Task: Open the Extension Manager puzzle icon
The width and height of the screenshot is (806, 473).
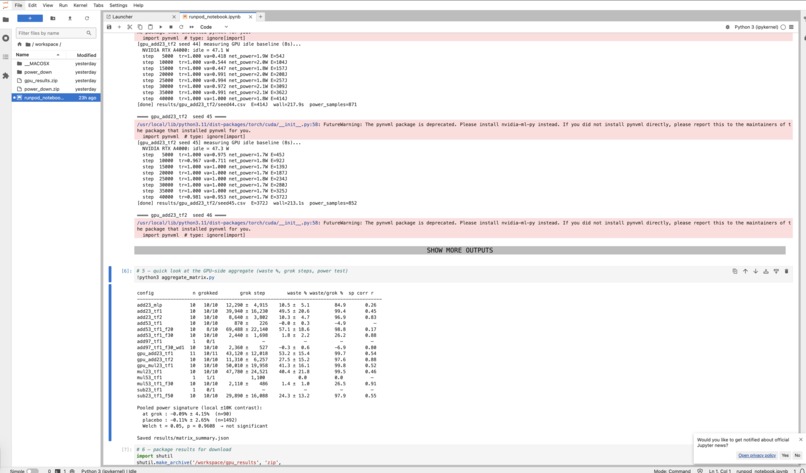Action: click(x=6, y=76)
